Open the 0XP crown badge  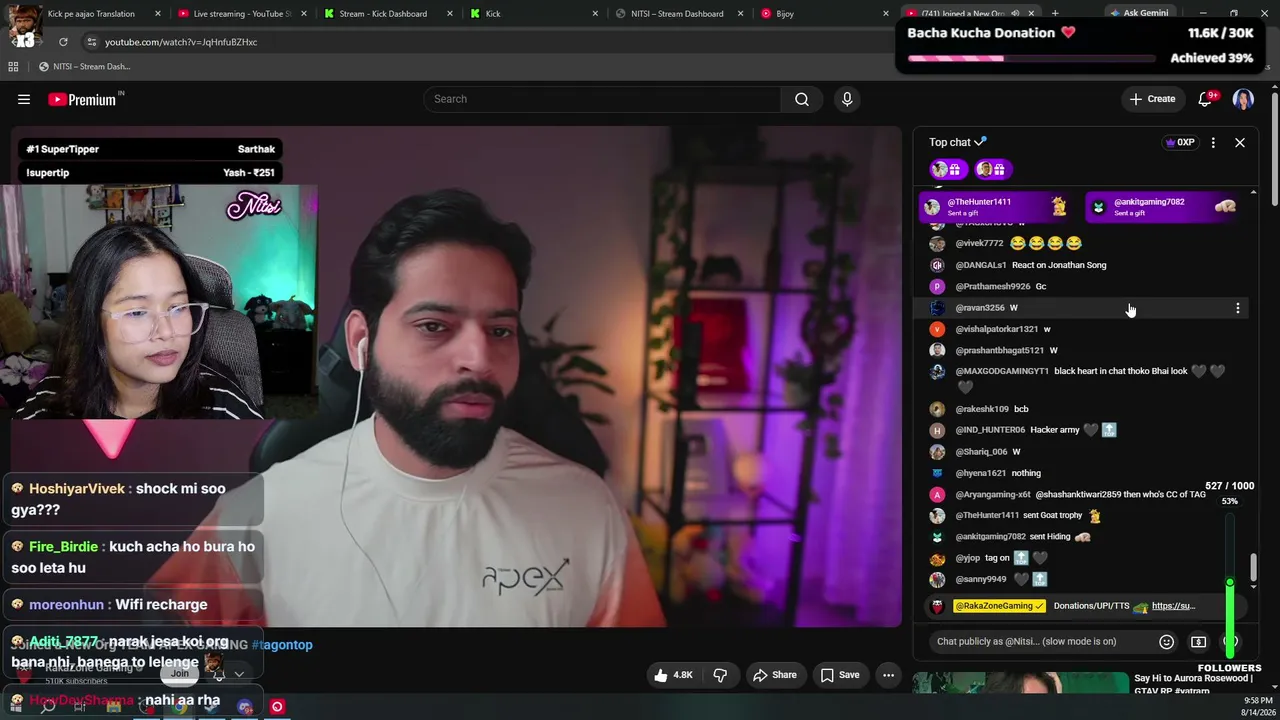[1180, 142]
